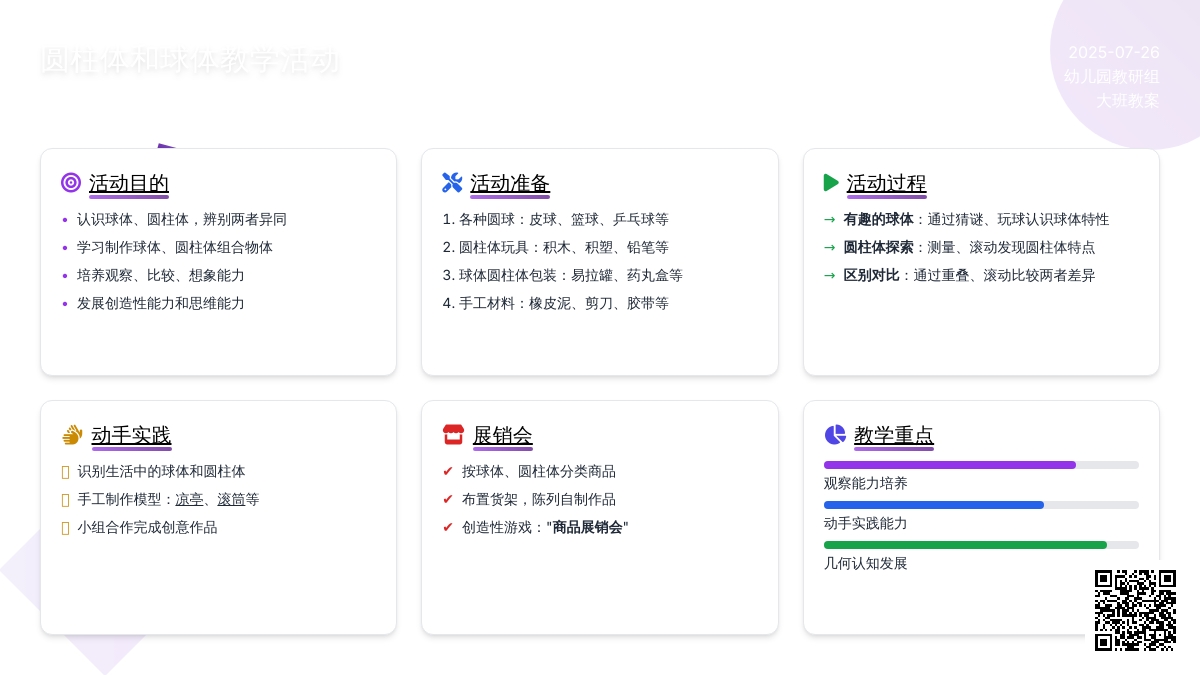1200x675 pixels.
Task: Click the text 幼儿园教研组
Action: 1112,76
